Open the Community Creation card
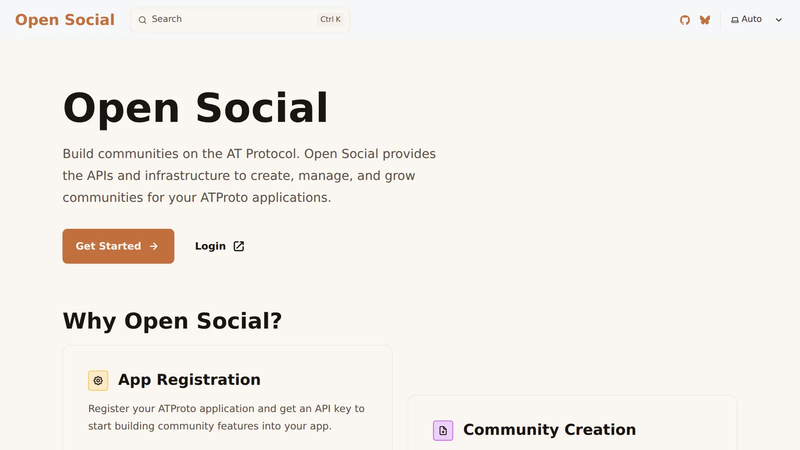Viewport: 800px width, 450px height. point(572,423)
